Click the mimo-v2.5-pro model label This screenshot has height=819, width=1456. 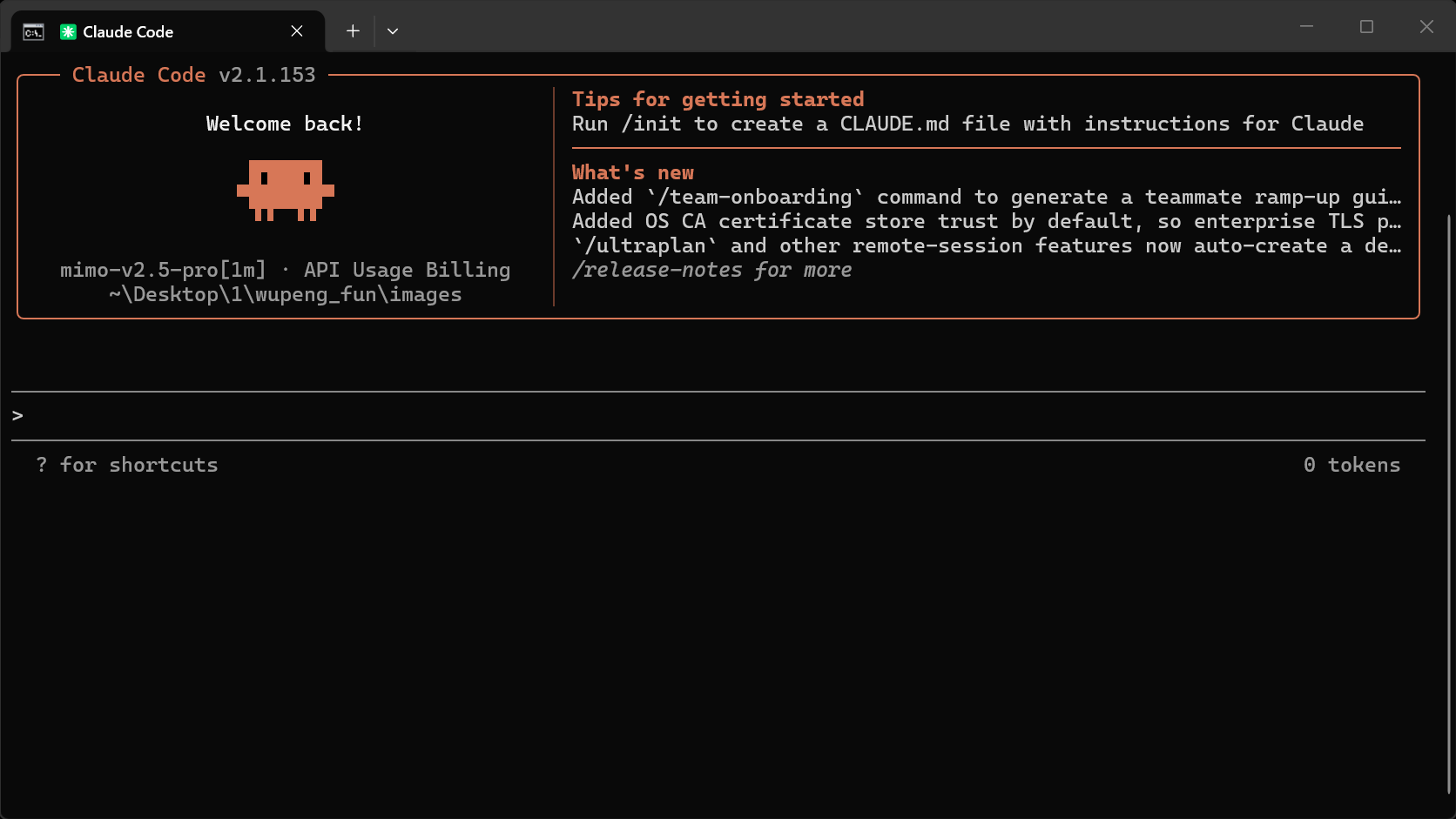(x=163, y=270)
